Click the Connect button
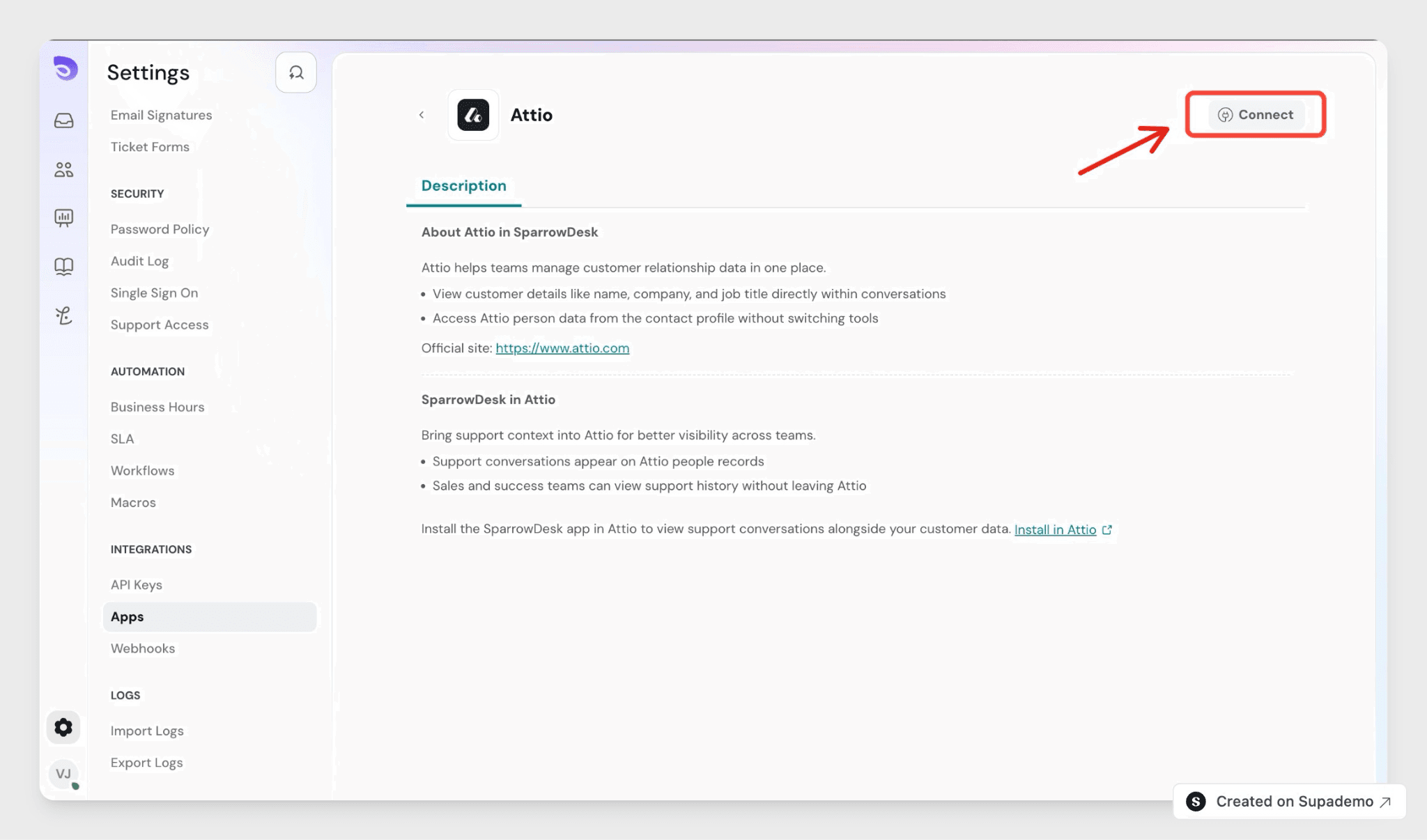 [x=1256, y=115]
